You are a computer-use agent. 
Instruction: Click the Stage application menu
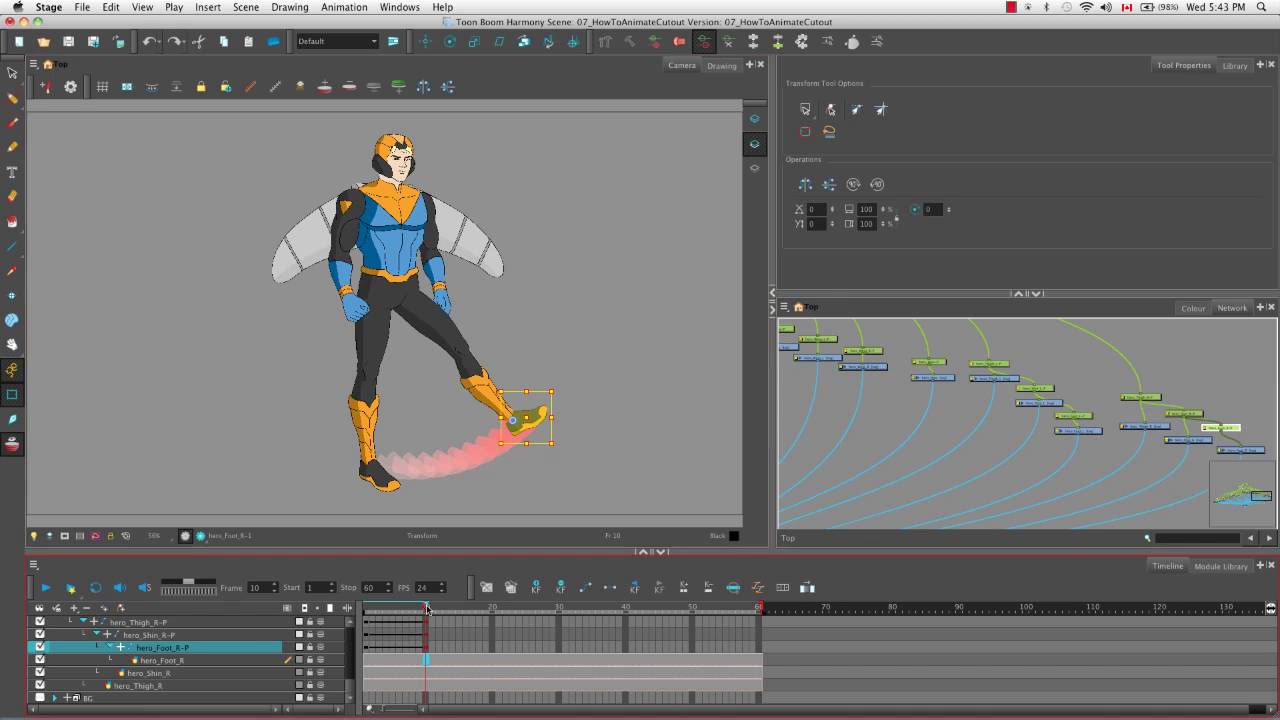tap(48, 7)
